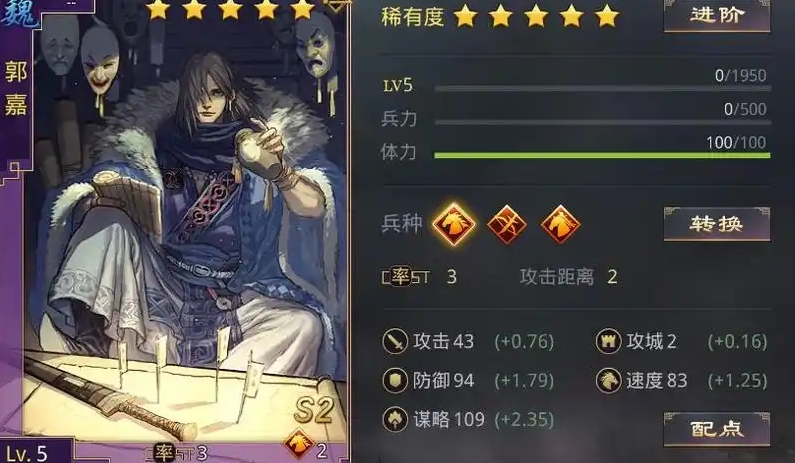Click the 郭嘉 name label on card
Viewport: 795px width, 463px height.
tap(16, 88)
